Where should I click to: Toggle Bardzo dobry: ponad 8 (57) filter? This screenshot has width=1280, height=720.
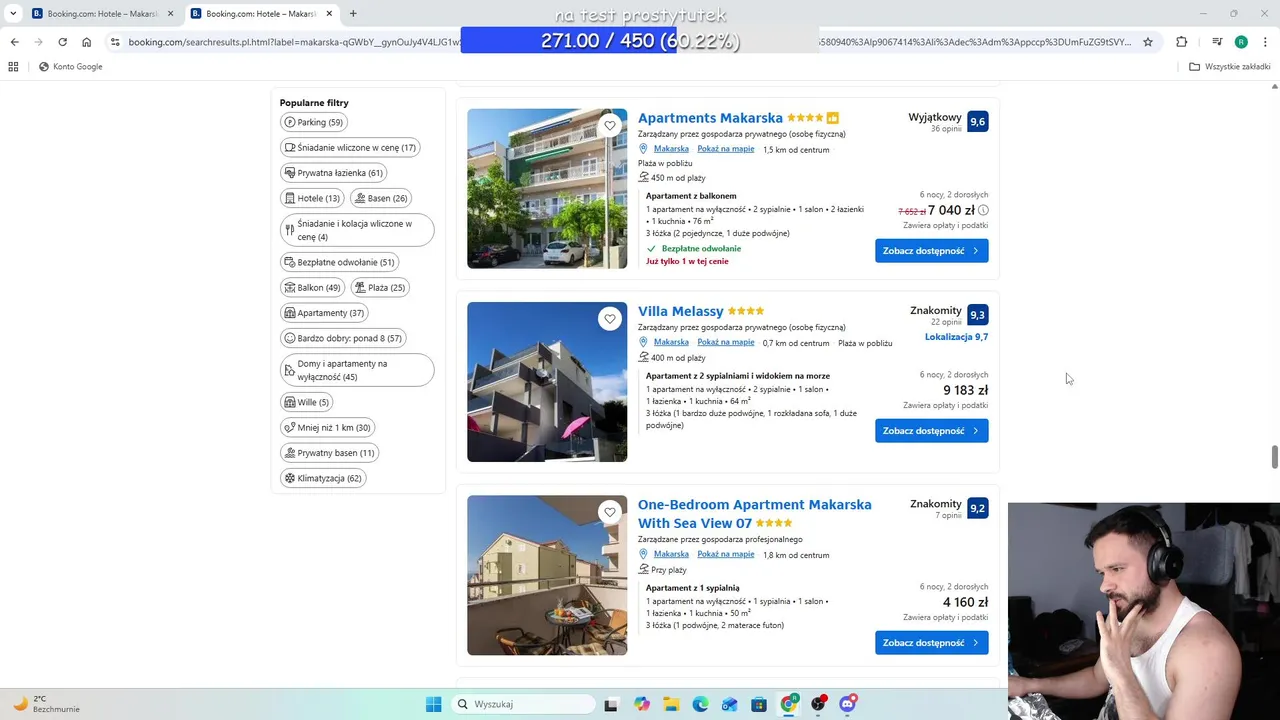342,338
